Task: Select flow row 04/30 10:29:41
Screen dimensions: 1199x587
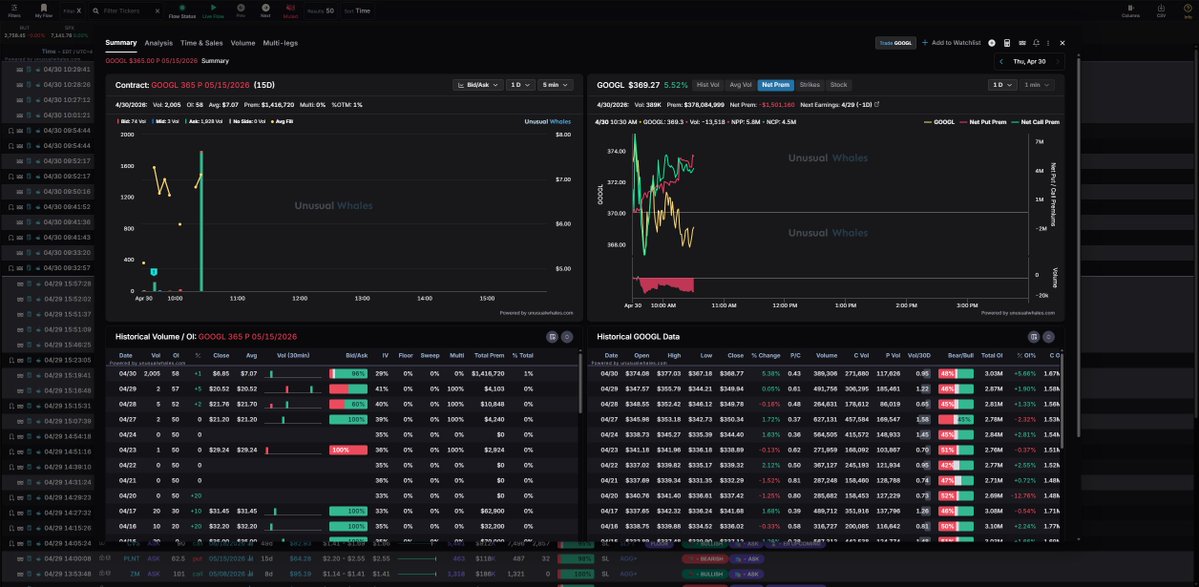Action: (x=47, y=69)
